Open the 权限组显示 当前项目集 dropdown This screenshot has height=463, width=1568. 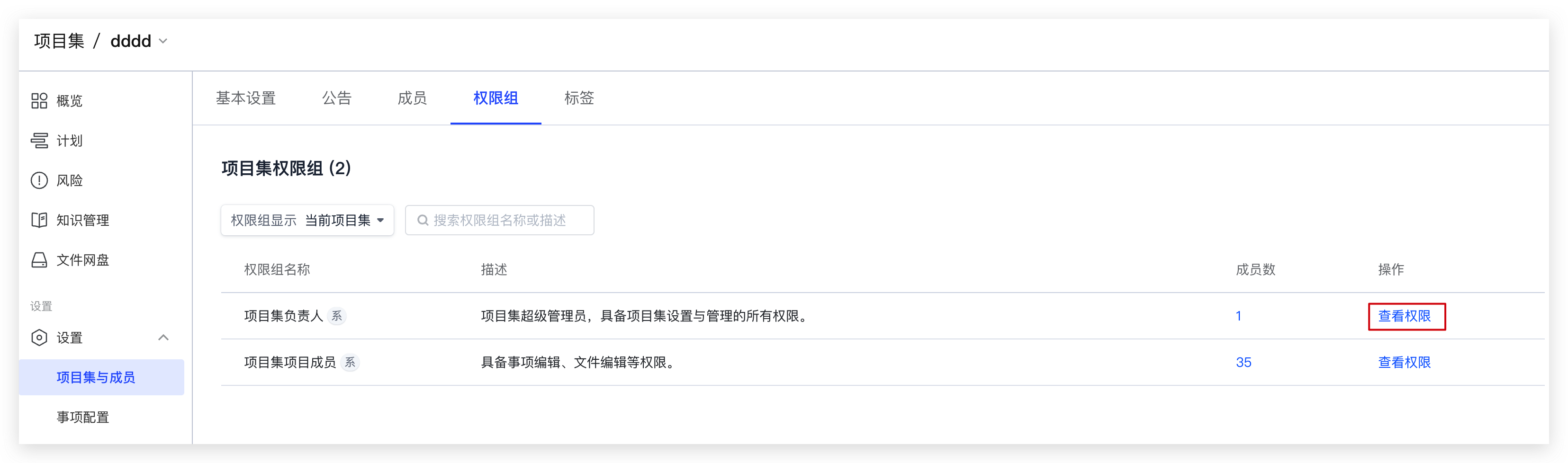click(x=307, y=220)
